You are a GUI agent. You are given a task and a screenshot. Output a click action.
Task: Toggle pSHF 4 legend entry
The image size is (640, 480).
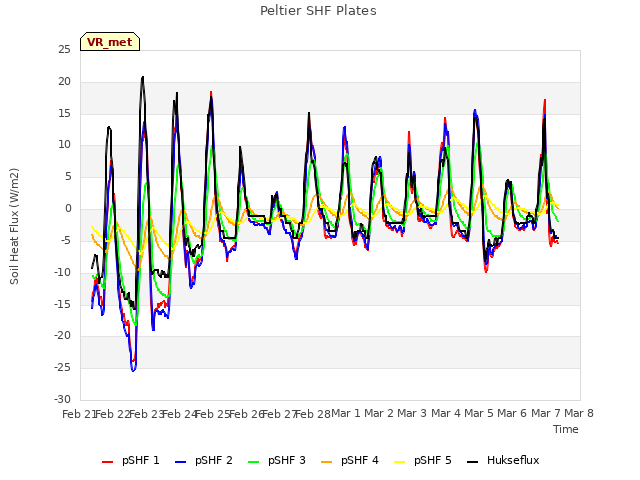coord(350,460)
